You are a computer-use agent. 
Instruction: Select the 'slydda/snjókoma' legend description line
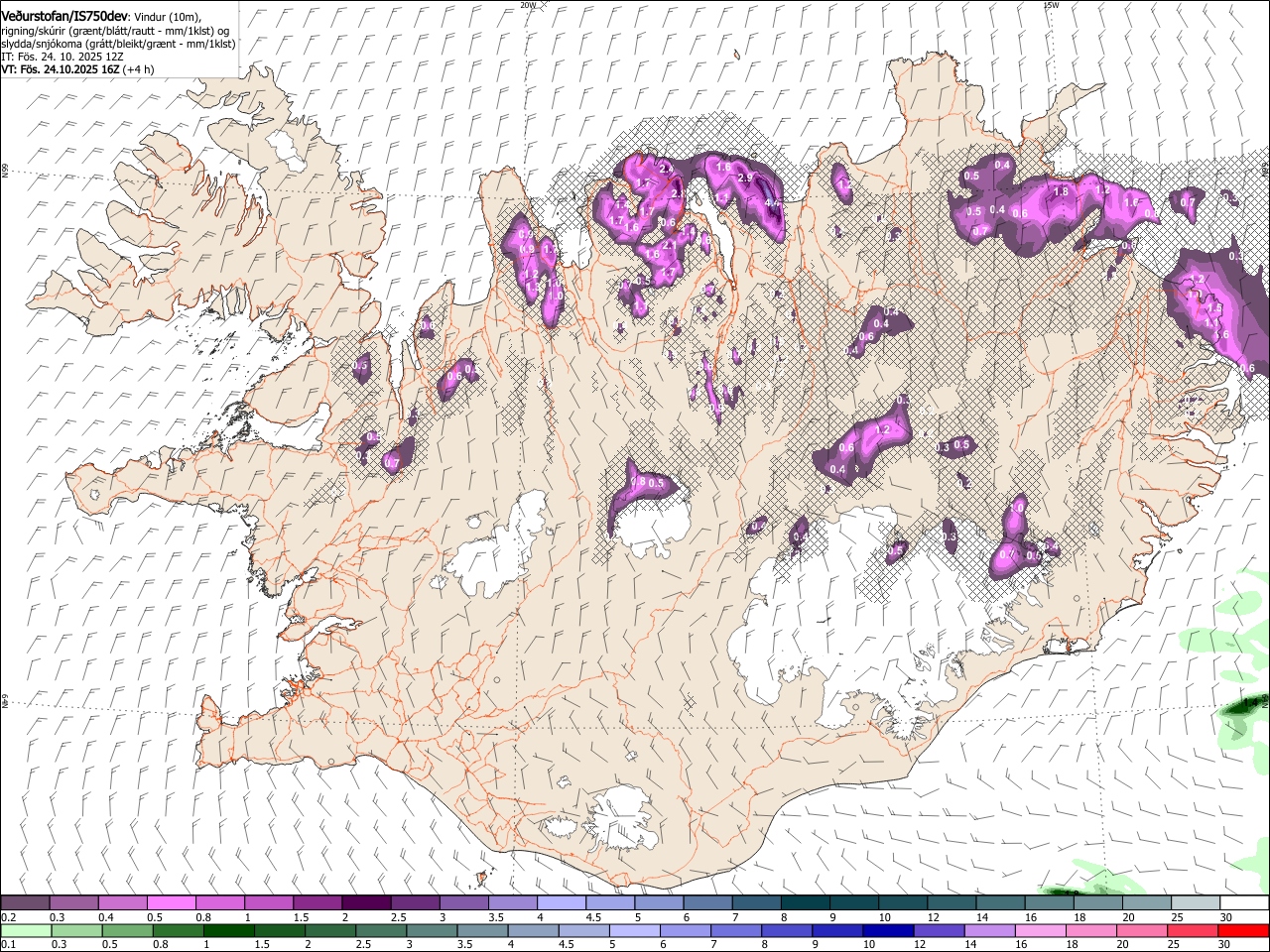click(x=118, y=44)
